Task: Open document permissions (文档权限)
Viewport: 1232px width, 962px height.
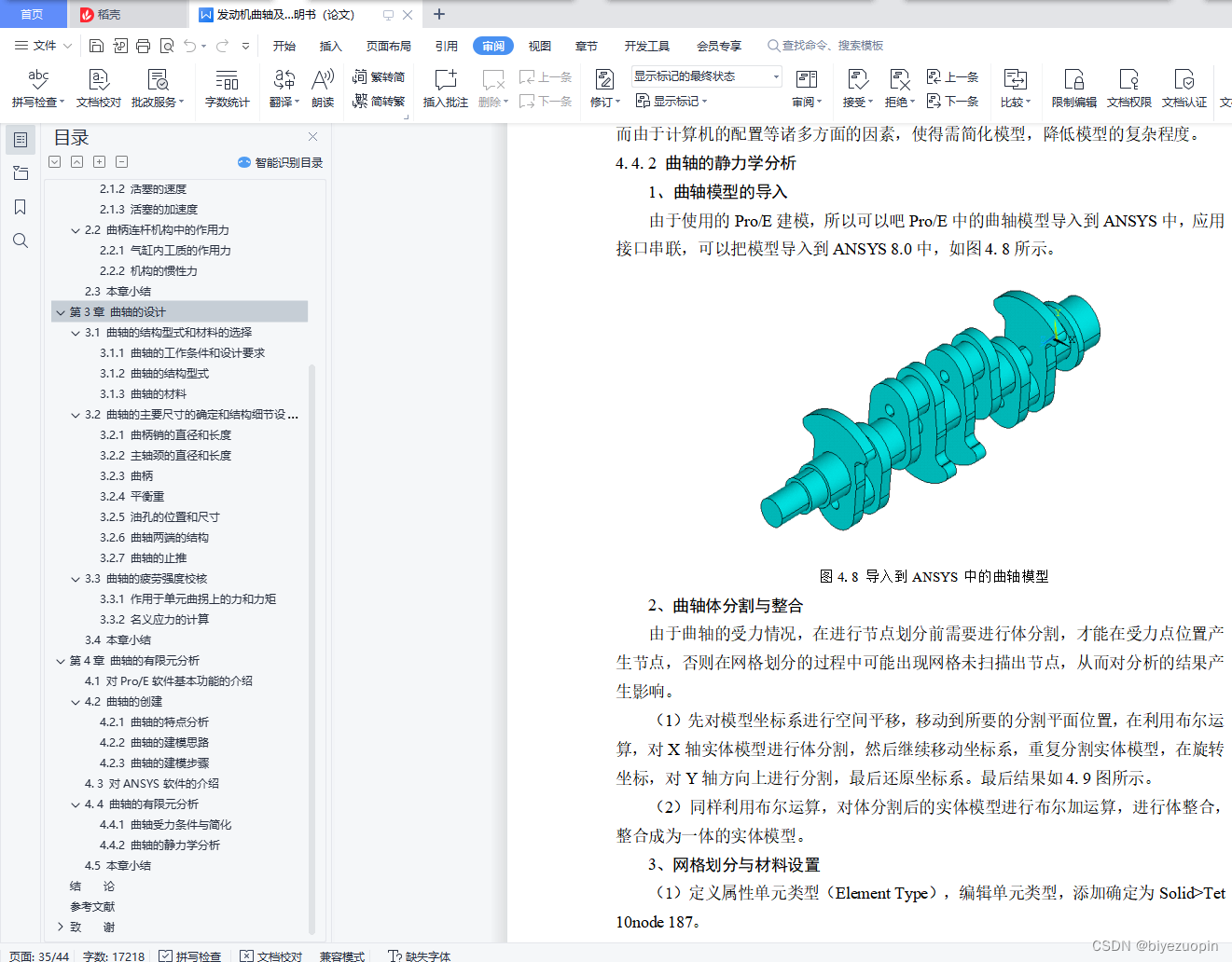Action: 1129,89
